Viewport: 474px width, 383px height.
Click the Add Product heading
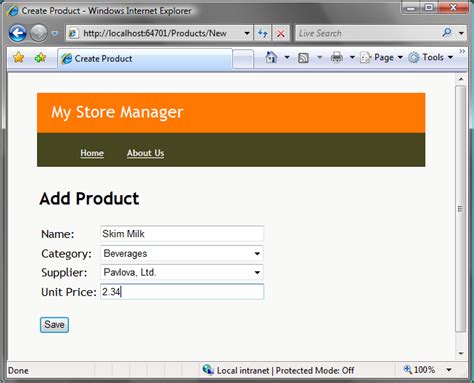point(89,199)
